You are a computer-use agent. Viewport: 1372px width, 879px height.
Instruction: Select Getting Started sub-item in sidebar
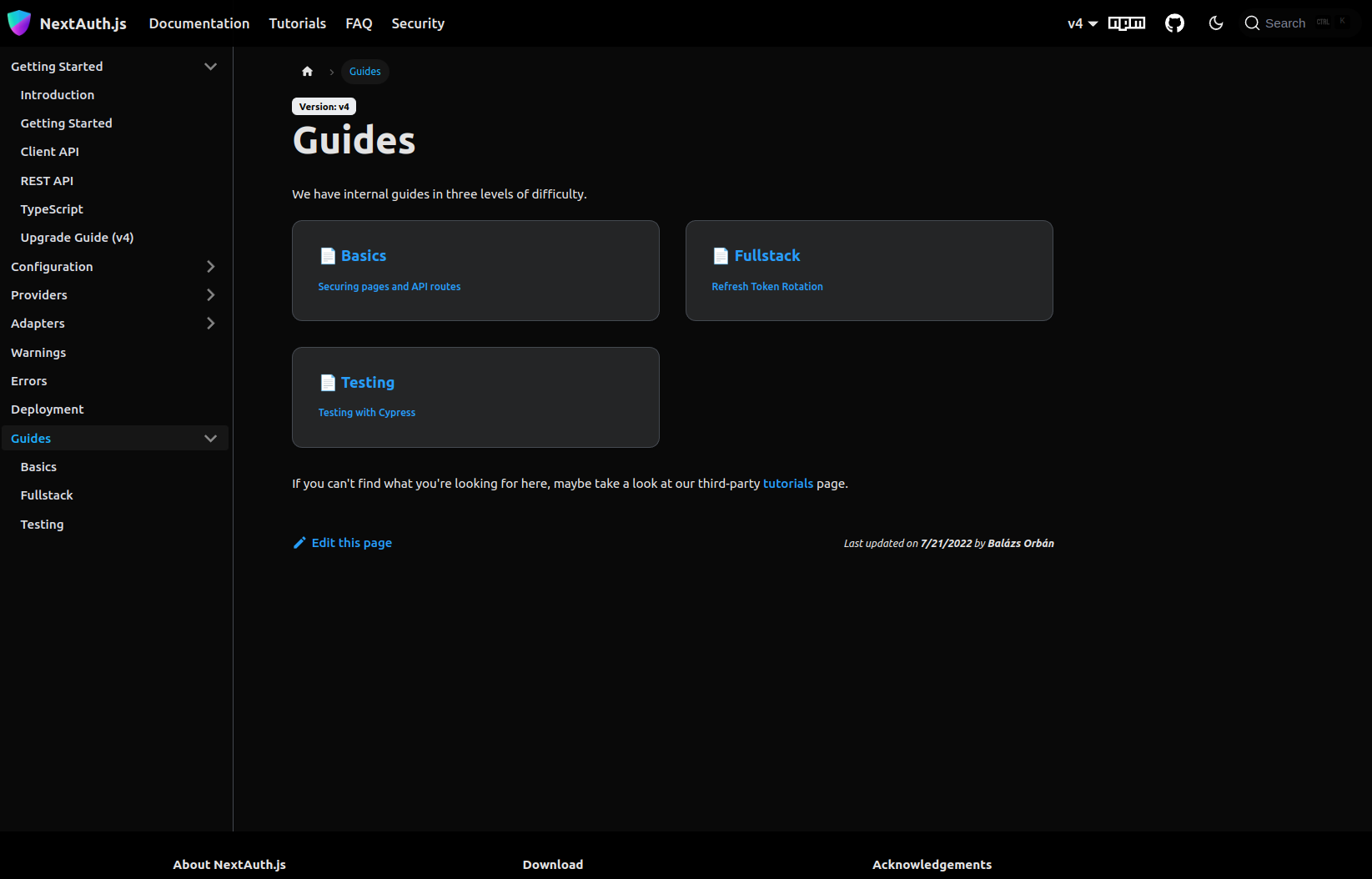tap(67, 123)
